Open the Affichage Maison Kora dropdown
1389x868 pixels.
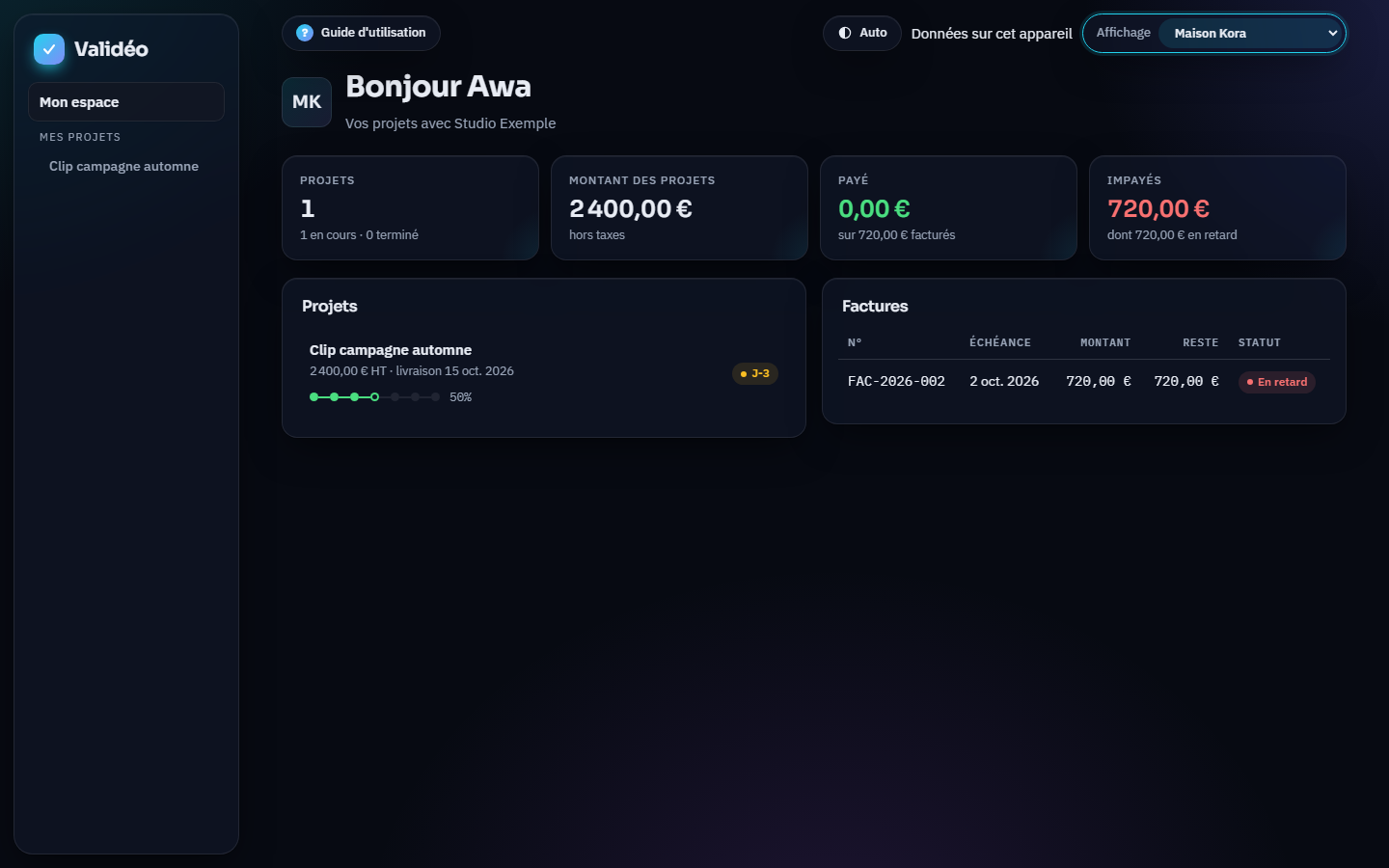(1252, 33)
